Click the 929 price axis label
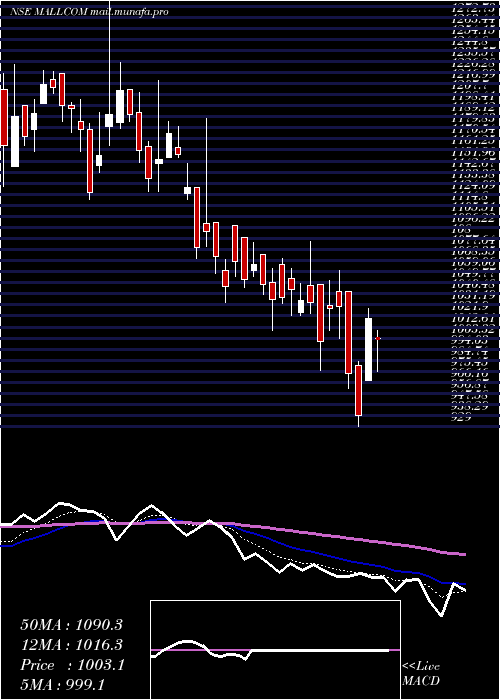Screen dimensions: 500x700 tap(462, 418)
